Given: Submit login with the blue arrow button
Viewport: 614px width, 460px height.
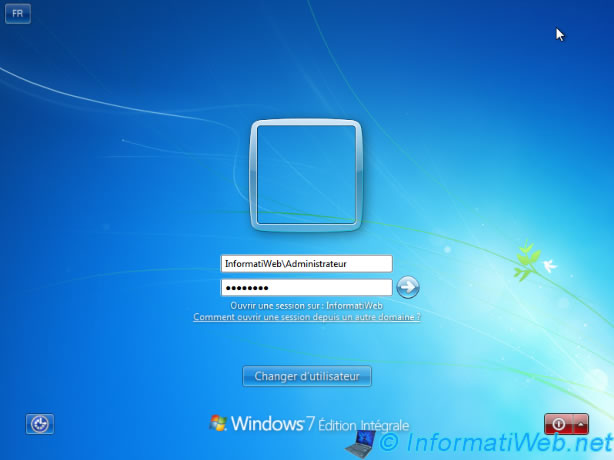Looking at the screenshot, I should pyautogui.click(x=408, y=288).
